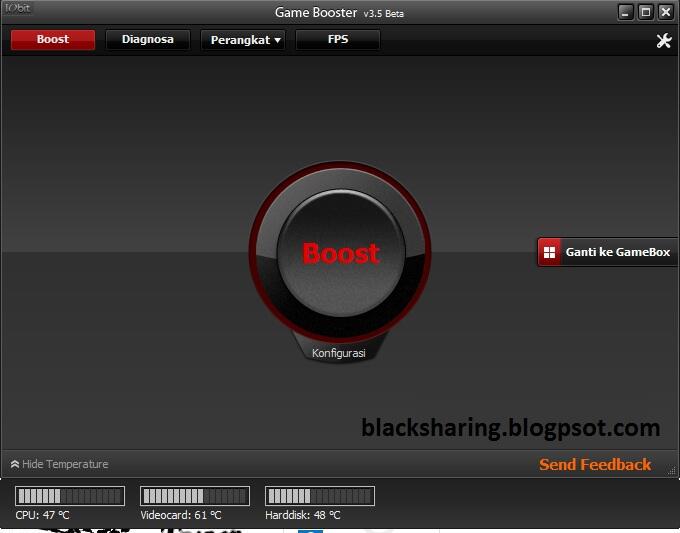Open the Diagnosa tab

tap(147, 39)
